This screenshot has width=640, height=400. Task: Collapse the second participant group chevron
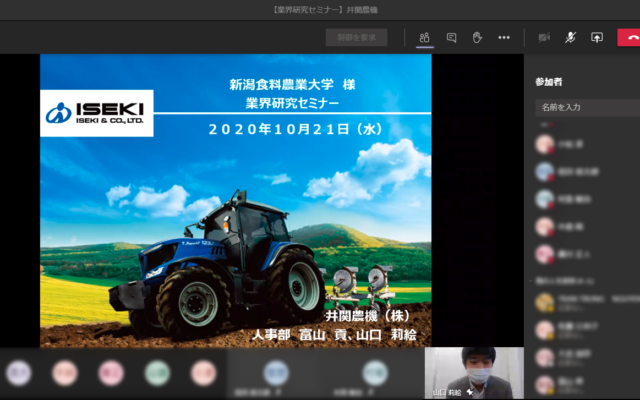[x=531, y=281]
